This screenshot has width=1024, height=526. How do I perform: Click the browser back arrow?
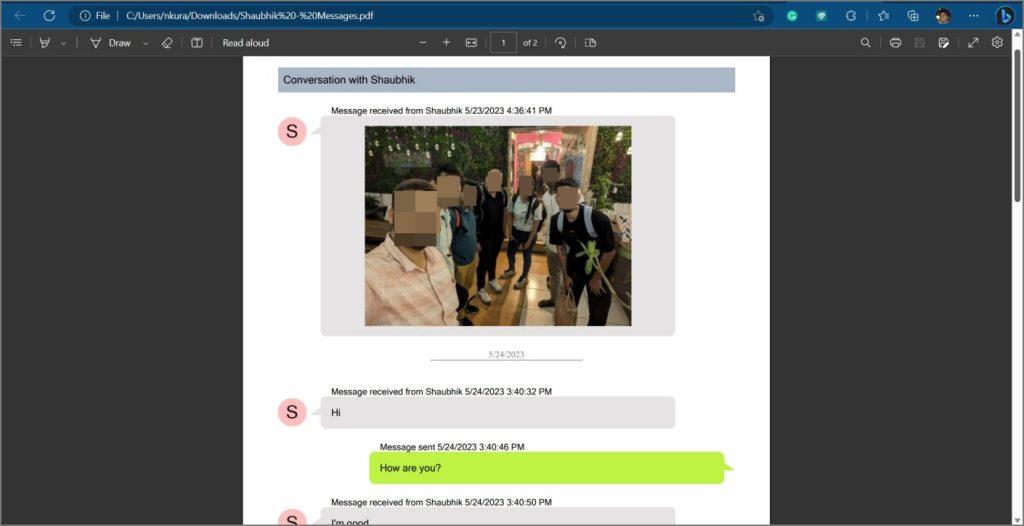(20, 16)
